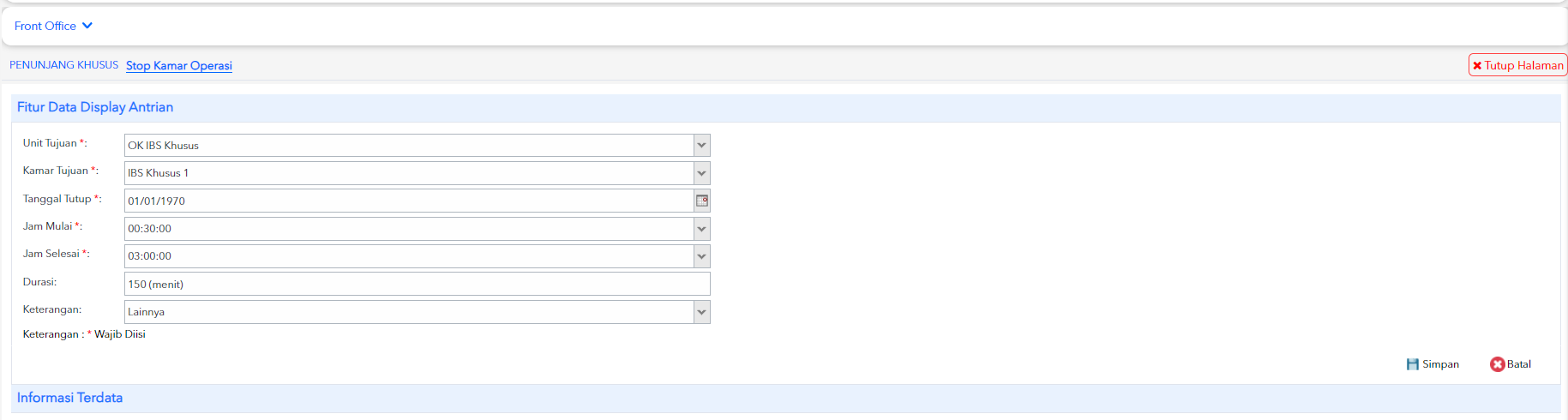
Task: Open the Jam Mulai dropdown arrow
Action: tap(702, 229)
